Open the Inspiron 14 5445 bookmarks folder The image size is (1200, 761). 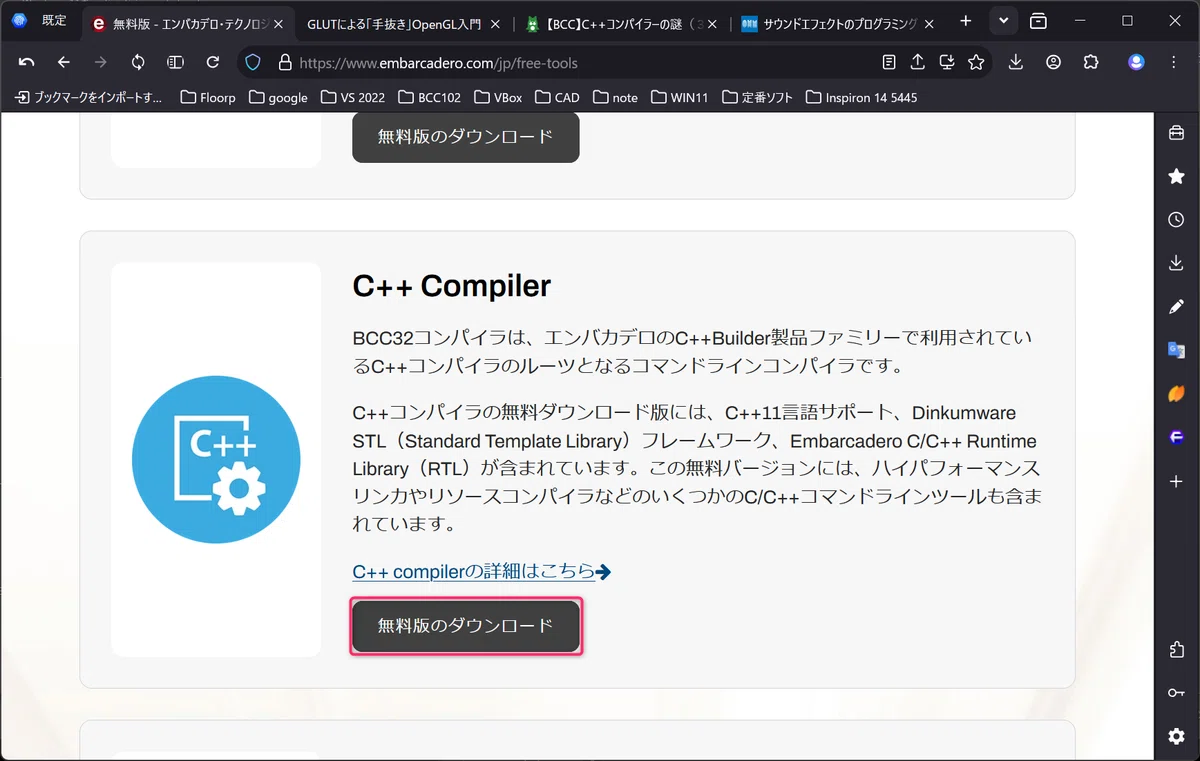pos(860,97)
